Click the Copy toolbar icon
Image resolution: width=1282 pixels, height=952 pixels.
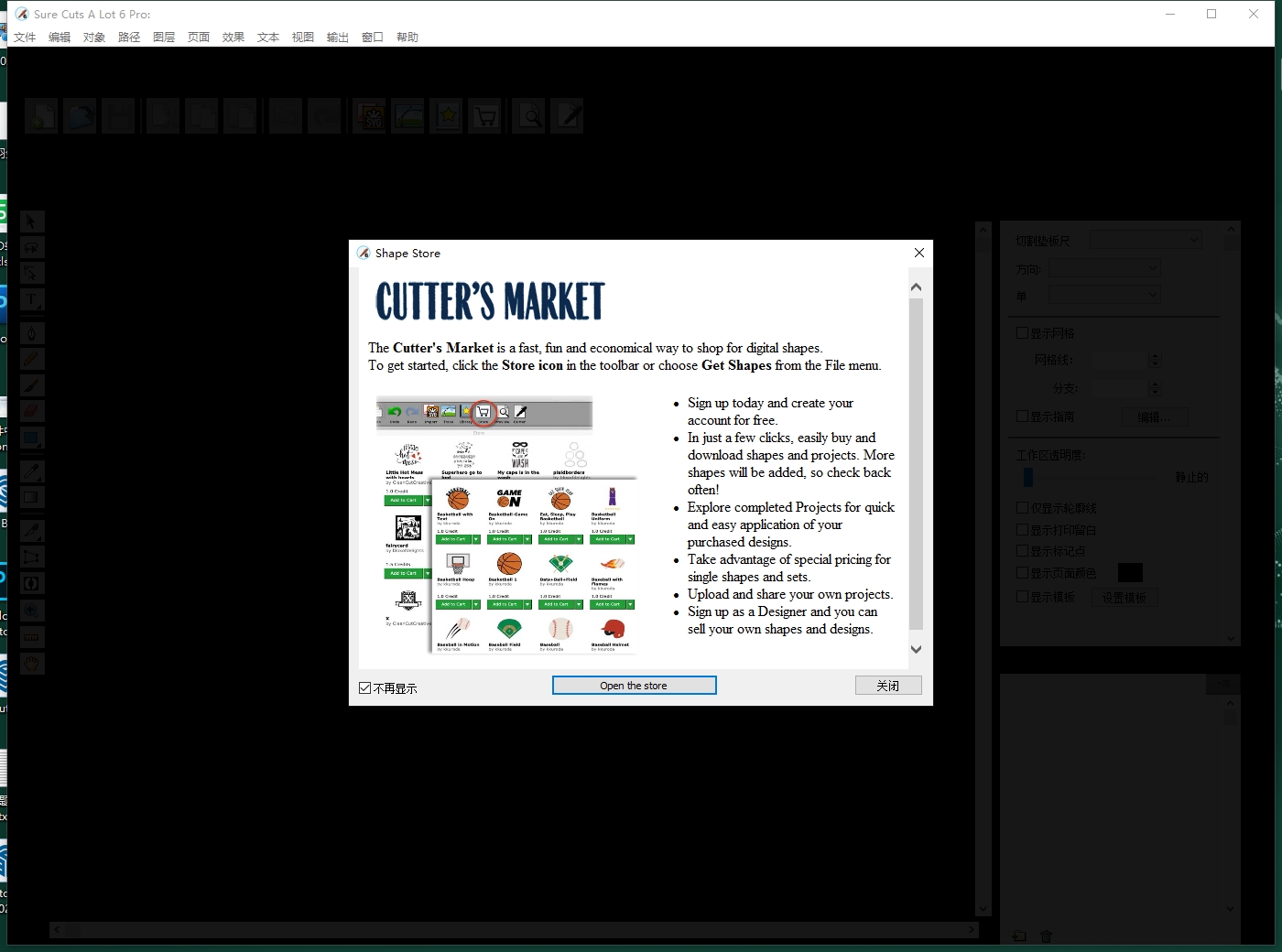tap(201, 116)
